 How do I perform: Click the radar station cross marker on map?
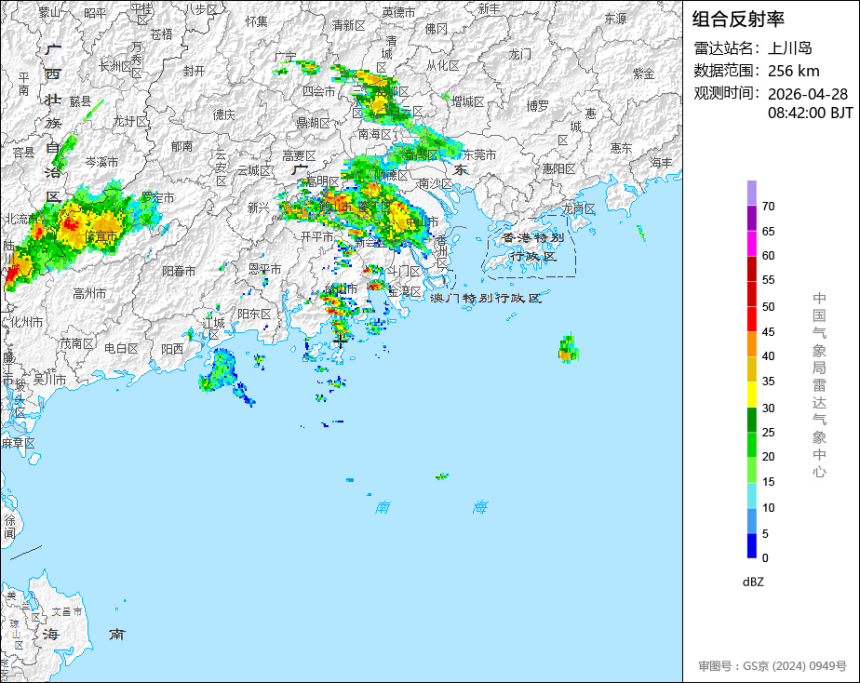(x=340, y=342)
